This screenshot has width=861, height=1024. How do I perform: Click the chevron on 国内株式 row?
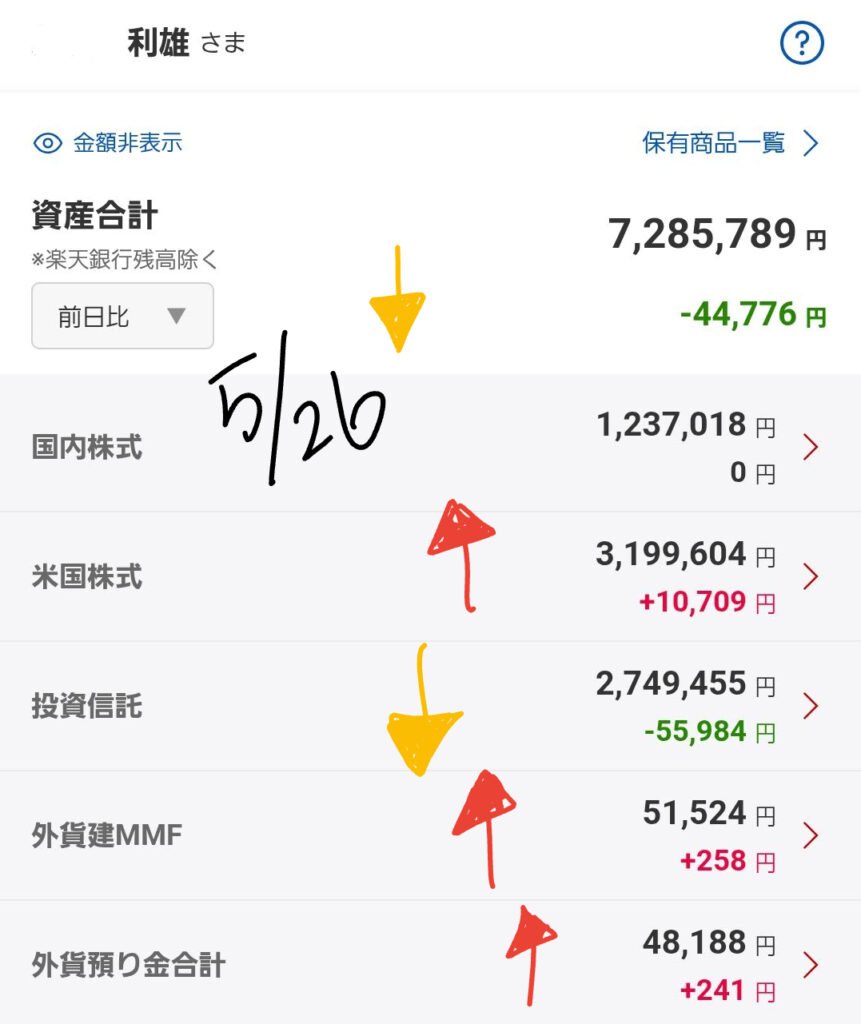pos(811,447)
